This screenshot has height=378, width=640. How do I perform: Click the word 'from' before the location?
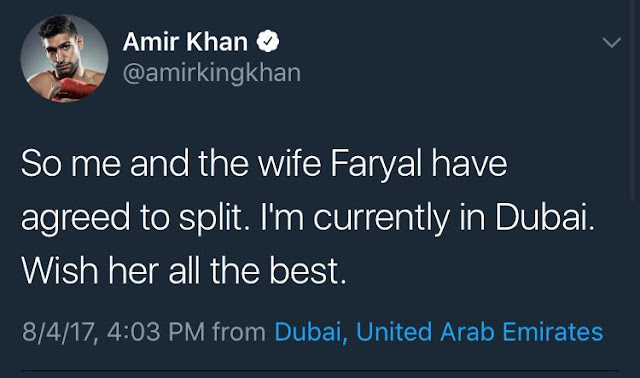pos(239,331)
